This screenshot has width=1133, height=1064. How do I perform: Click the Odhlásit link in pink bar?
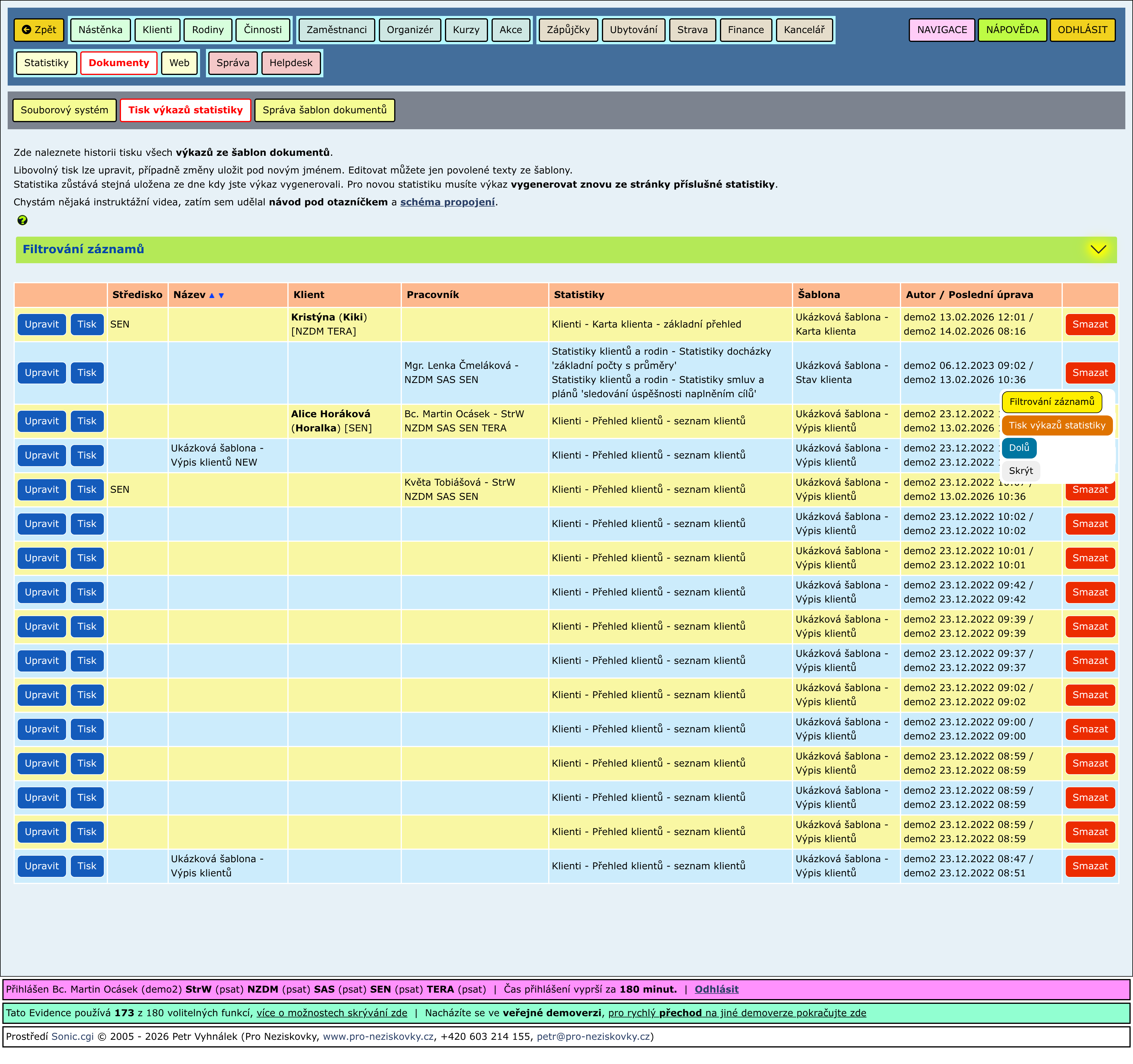pos(716,989)
